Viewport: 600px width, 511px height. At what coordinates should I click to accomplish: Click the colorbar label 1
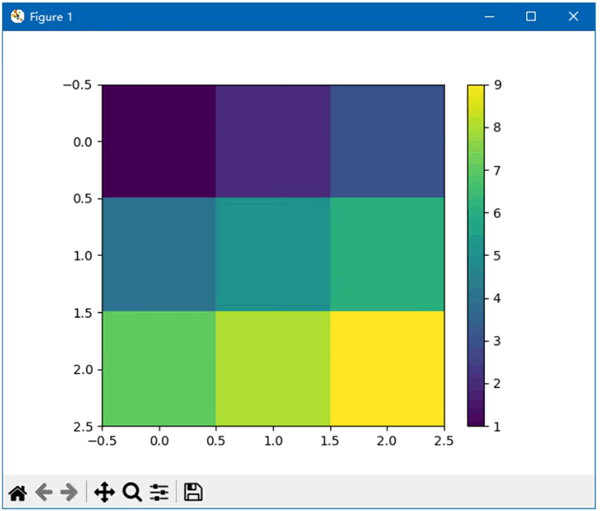[x=497, y=427]
